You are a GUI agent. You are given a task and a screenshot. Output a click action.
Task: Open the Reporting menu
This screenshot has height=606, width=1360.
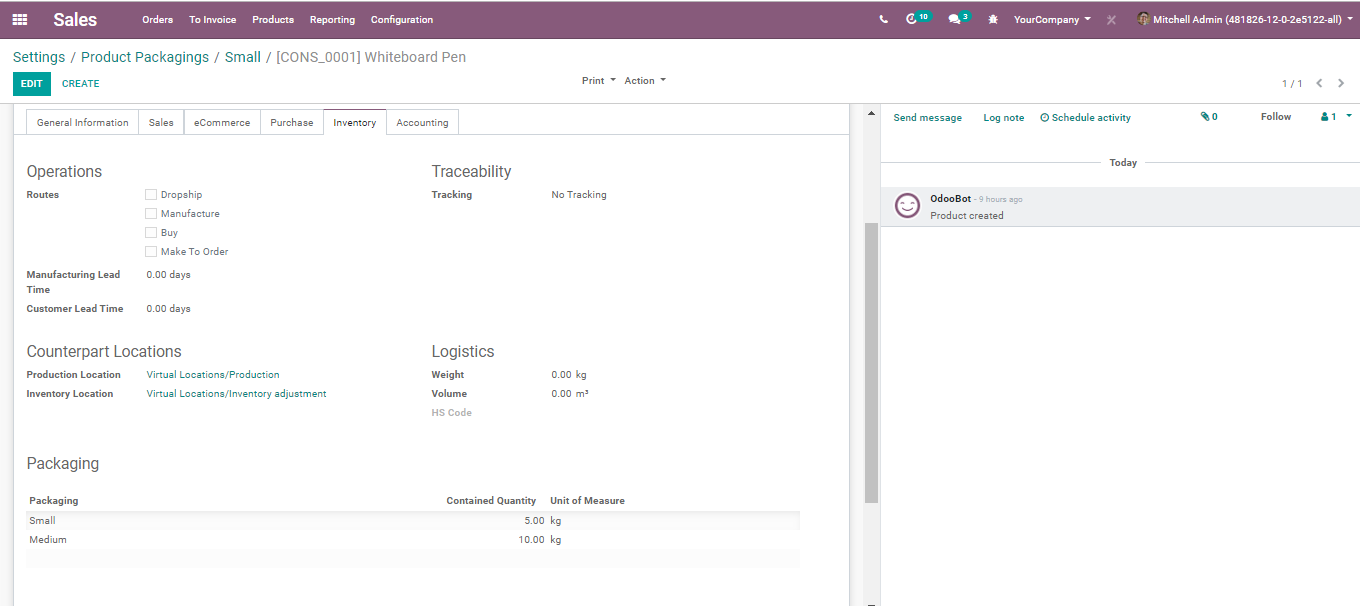pyautogui.click(x=332, y=20)
